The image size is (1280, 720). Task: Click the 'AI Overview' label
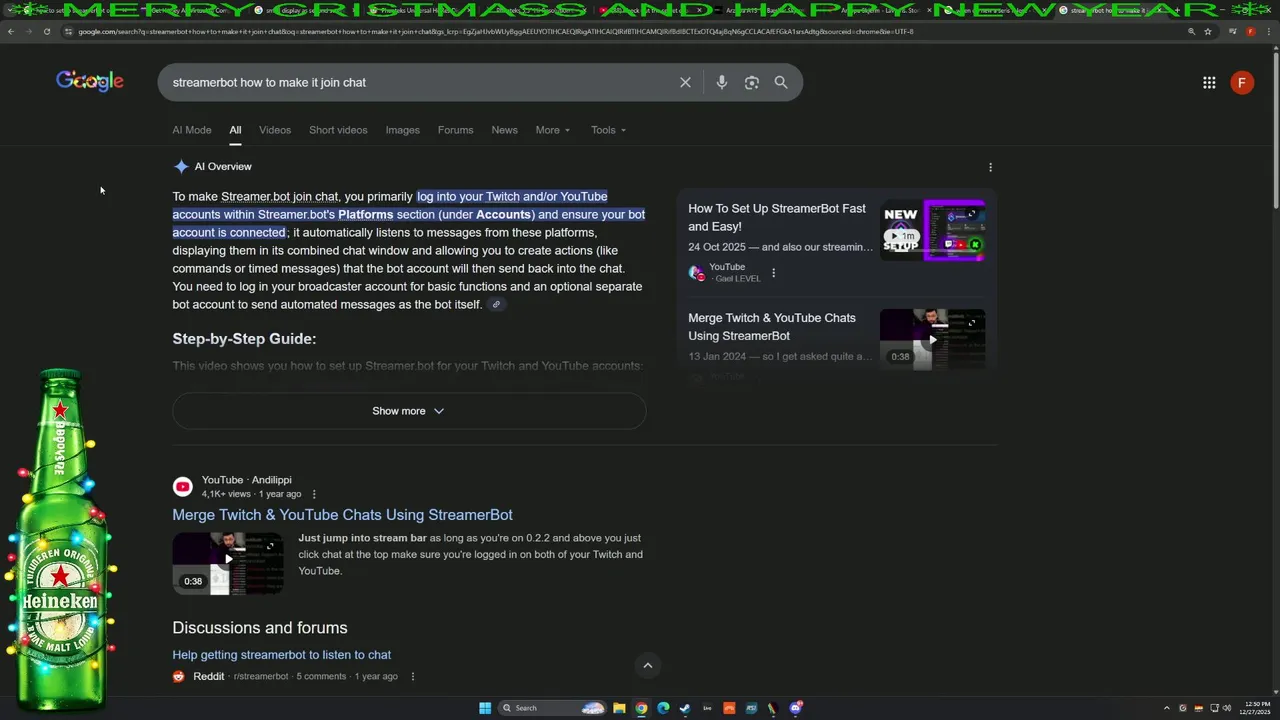[223, 167]
